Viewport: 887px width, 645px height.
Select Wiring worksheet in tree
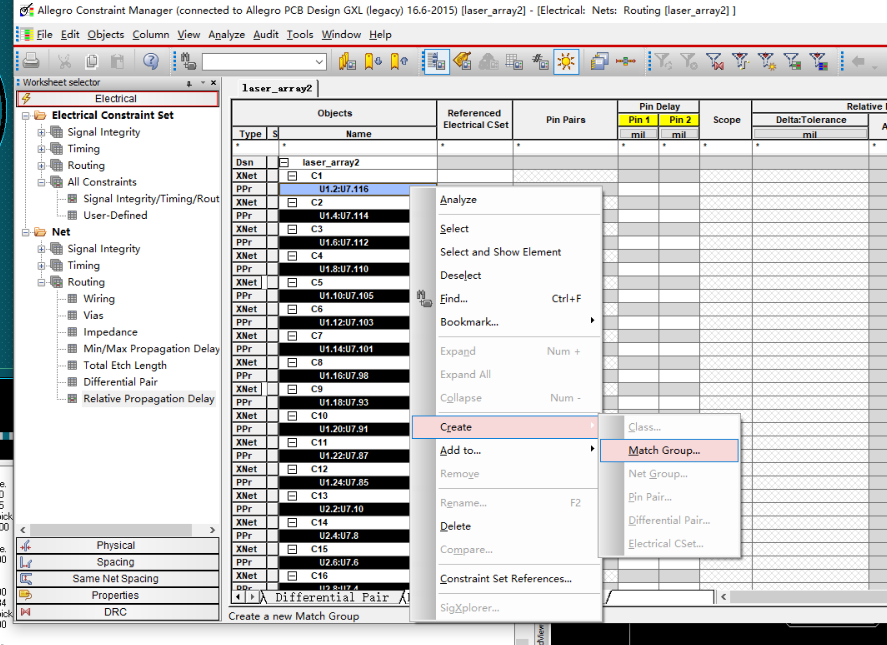click(x=99, y=299)
